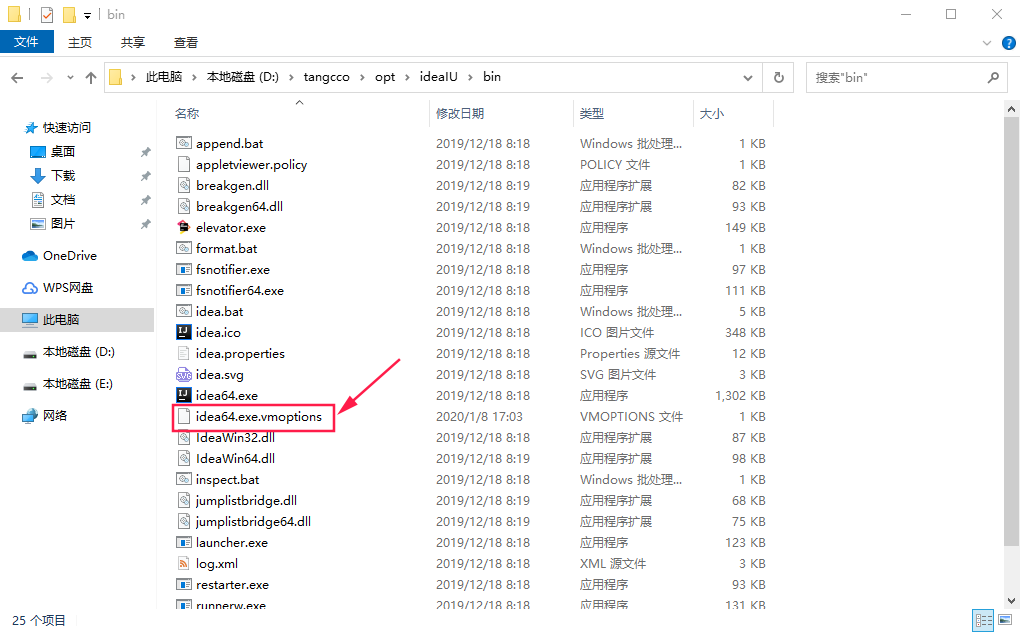Open the 主页 ribbon tab
The height and width of the screenshot is (632, 1020).
[80, 42]
